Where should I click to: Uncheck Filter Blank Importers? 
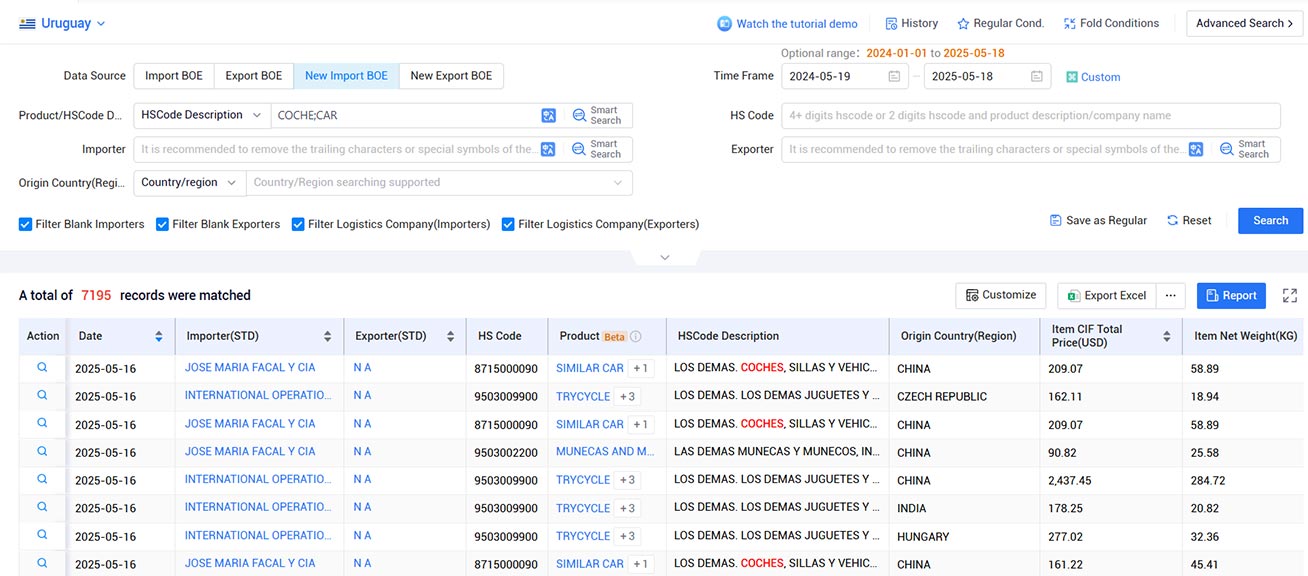26,224
